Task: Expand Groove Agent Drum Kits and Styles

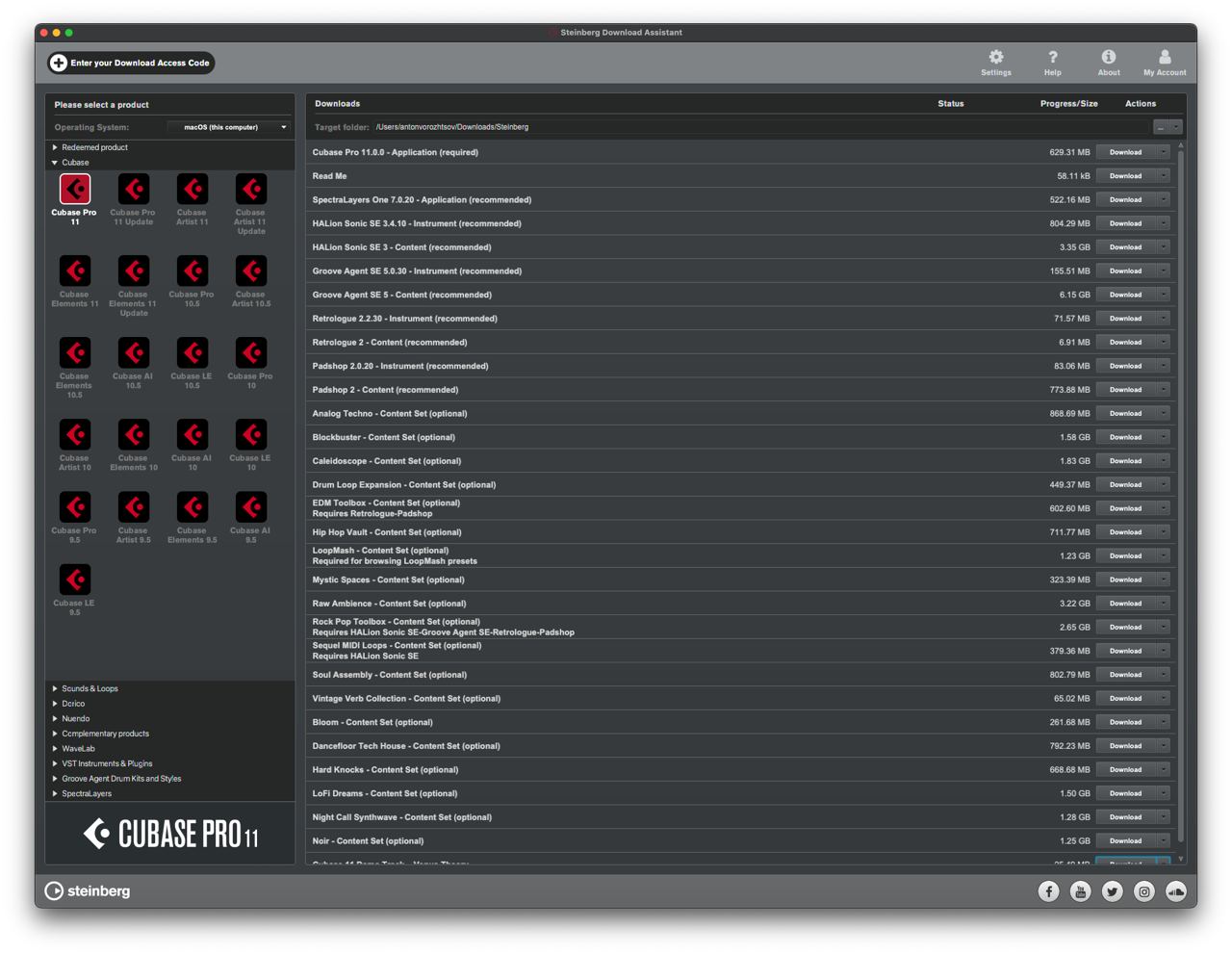Action: 55,779
